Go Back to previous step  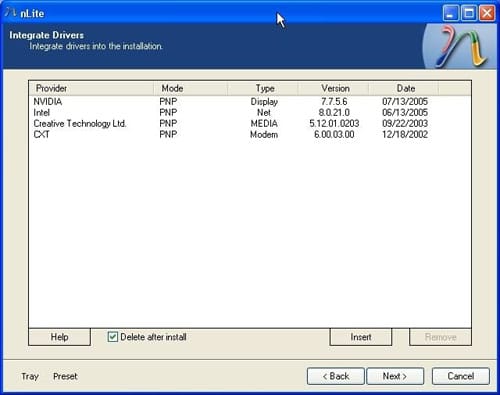point(336,376)
